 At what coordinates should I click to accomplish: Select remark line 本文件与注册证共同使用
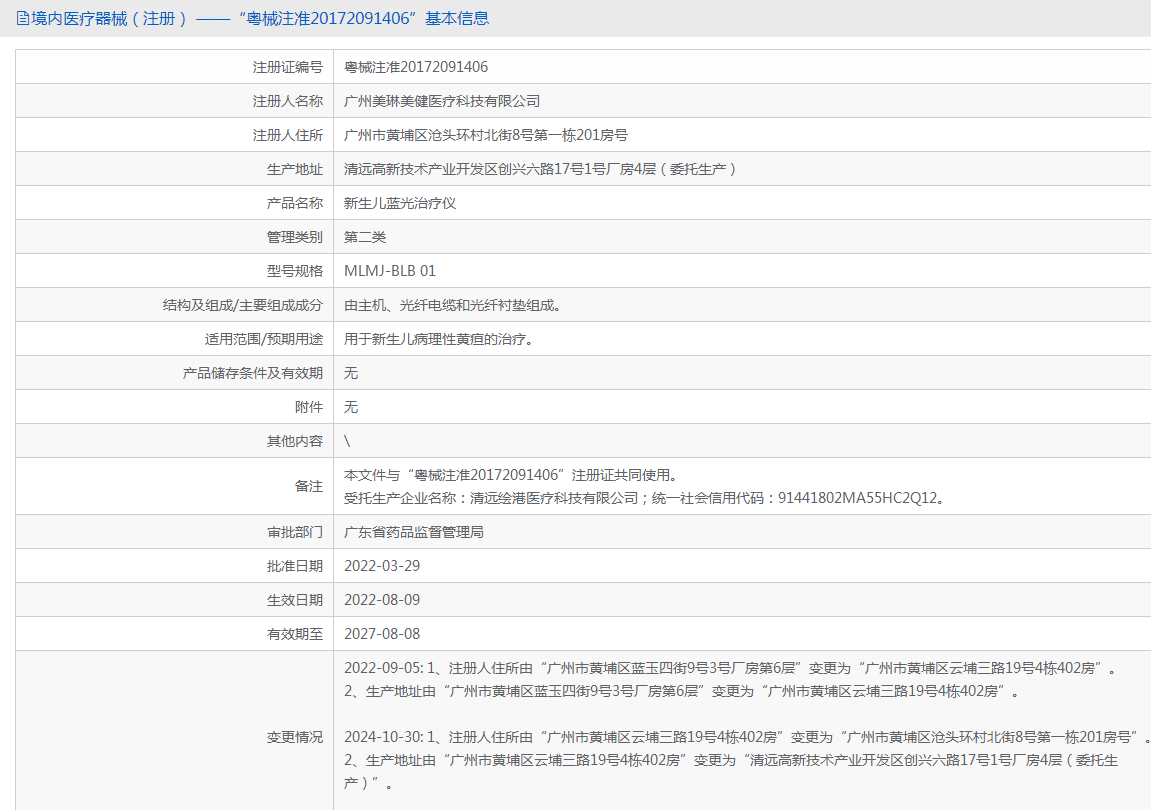(x=510, y=475)
